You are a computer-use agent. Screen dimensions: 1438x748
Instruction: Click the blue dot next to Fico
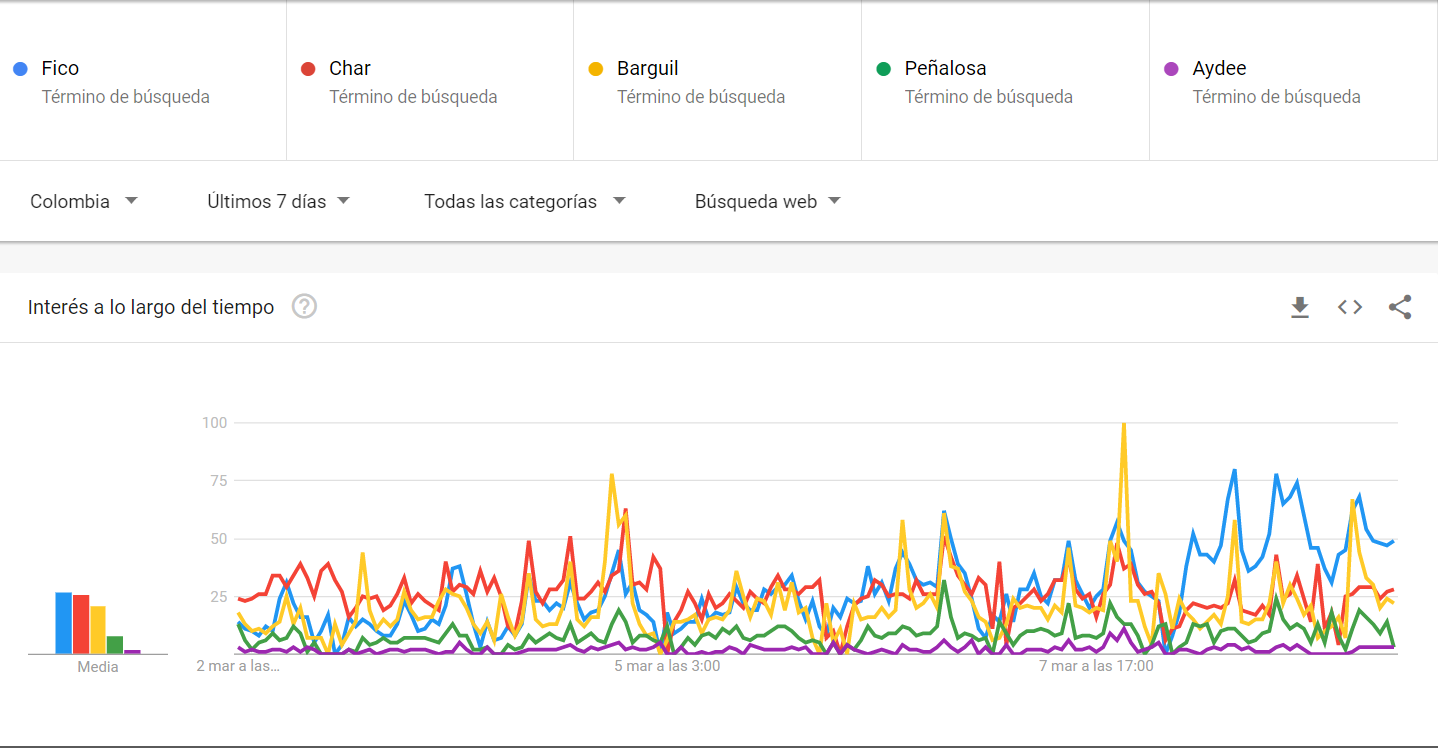(20, 69)
